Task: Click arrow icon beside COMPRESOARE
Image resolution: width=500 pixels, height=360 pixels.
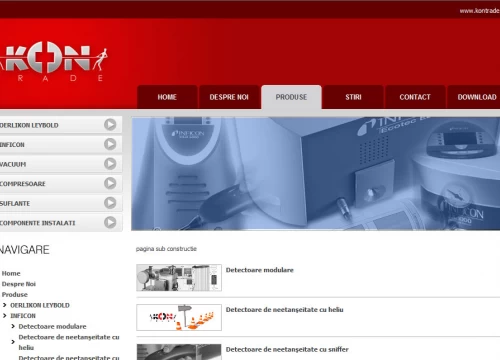Action: pos(110,183)
